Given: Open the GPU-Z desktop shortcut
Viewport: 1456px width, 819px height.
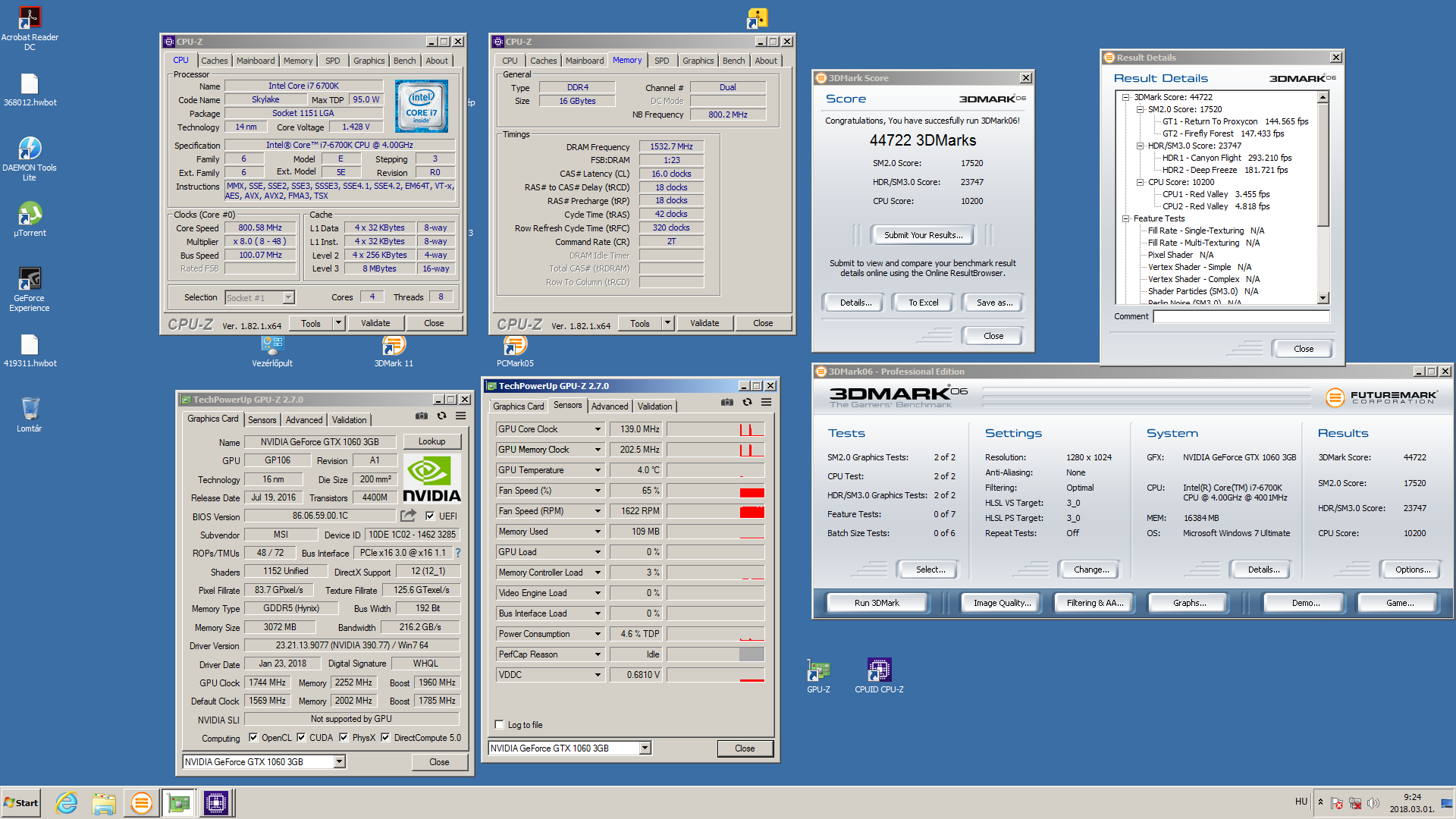Looking at the screenshot, I should tap(818, 676).
